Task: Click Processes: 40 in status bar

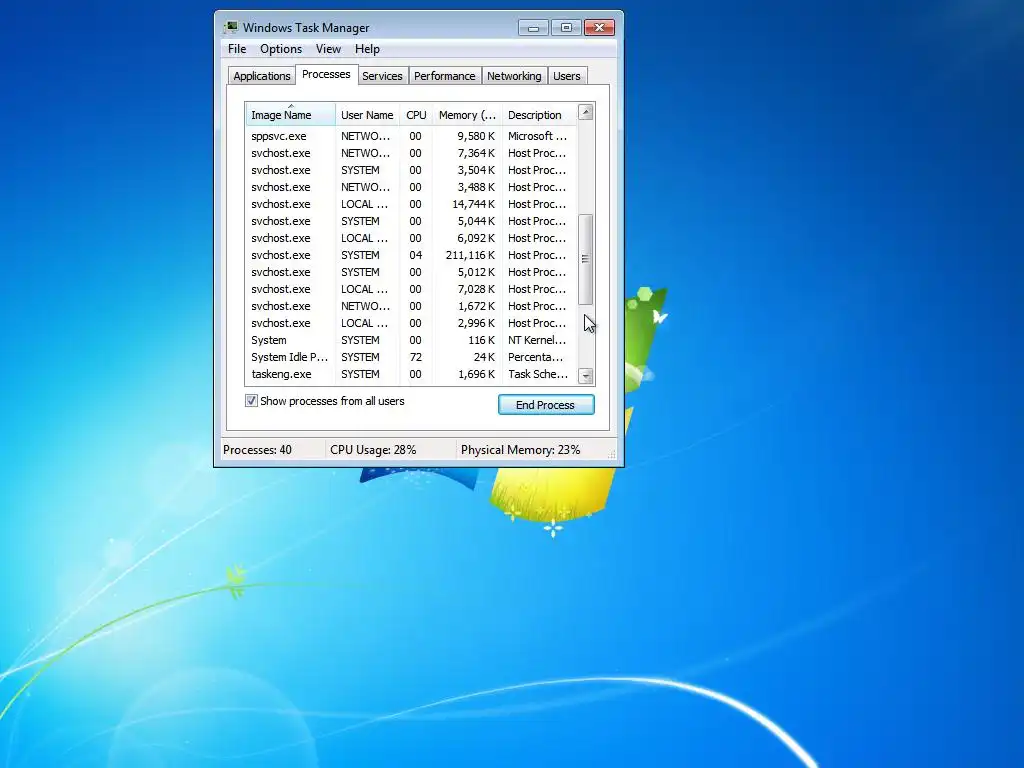Action: [257, 450]
